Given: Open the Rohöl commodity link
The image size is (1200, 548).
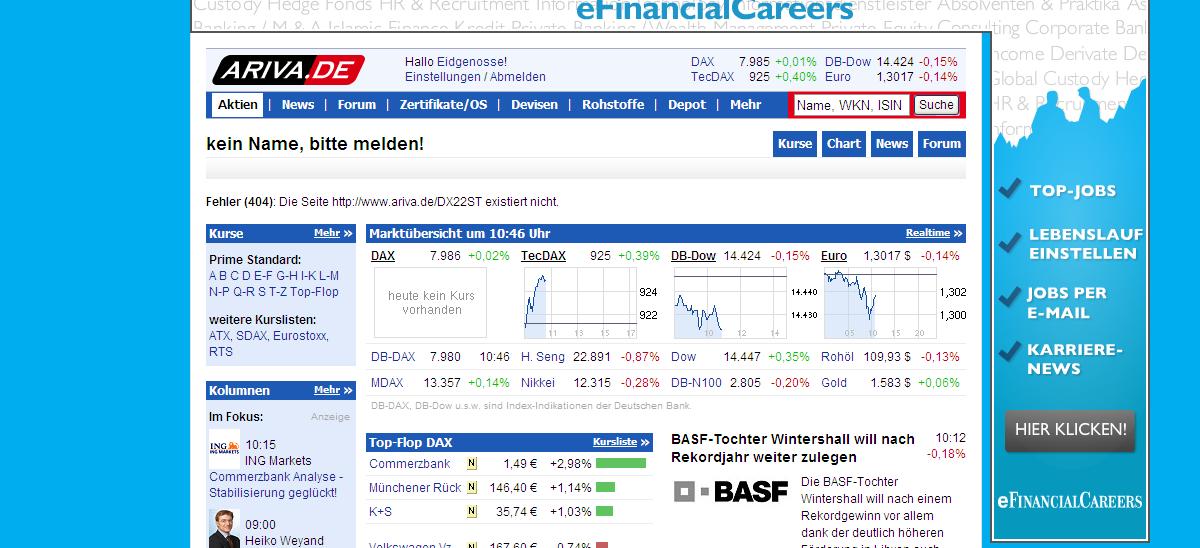Looking at the screenshot, I should [838, 357].
